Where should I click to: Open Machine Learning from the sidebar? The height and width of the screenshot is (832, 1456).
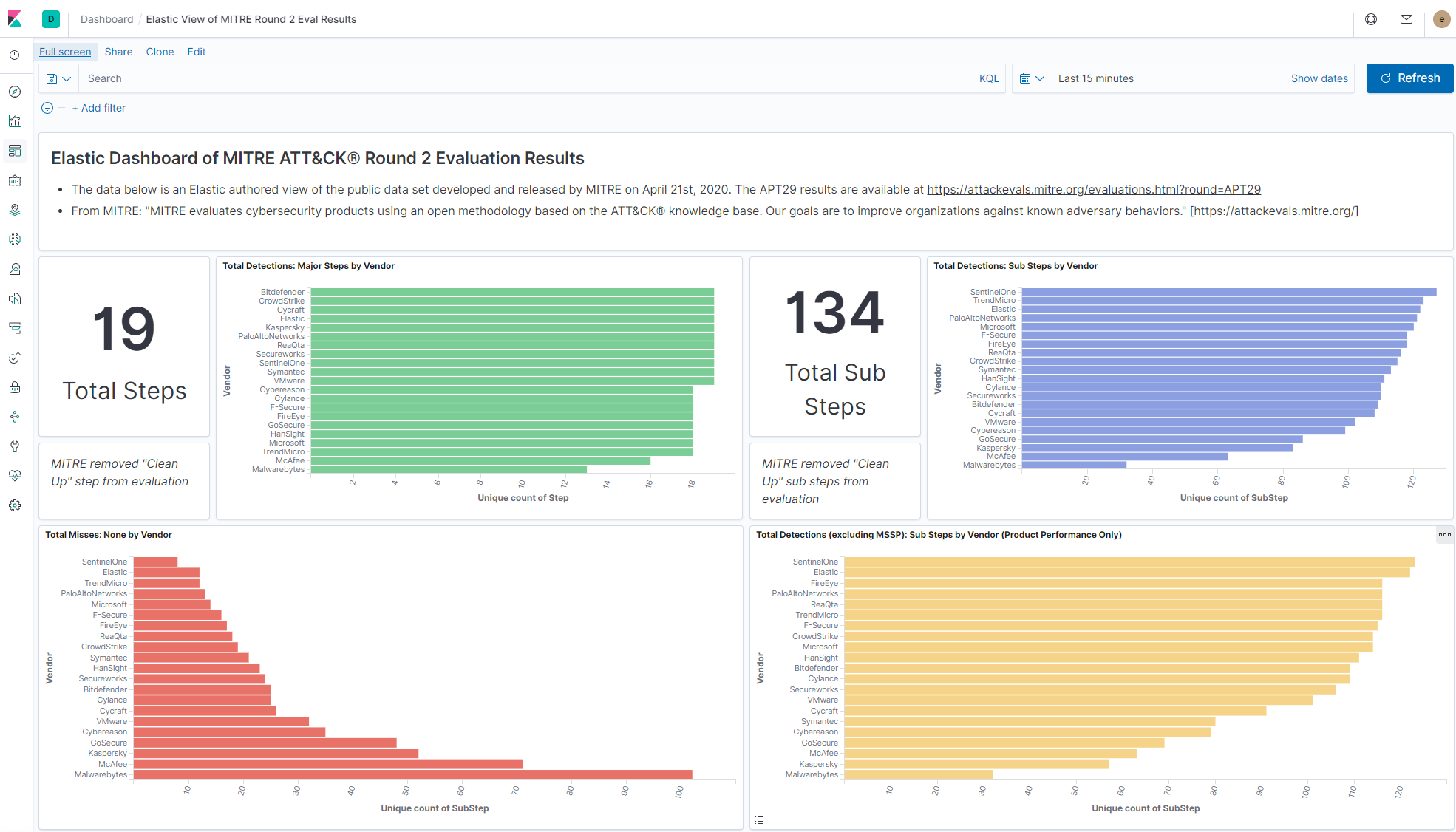point(15,239)
